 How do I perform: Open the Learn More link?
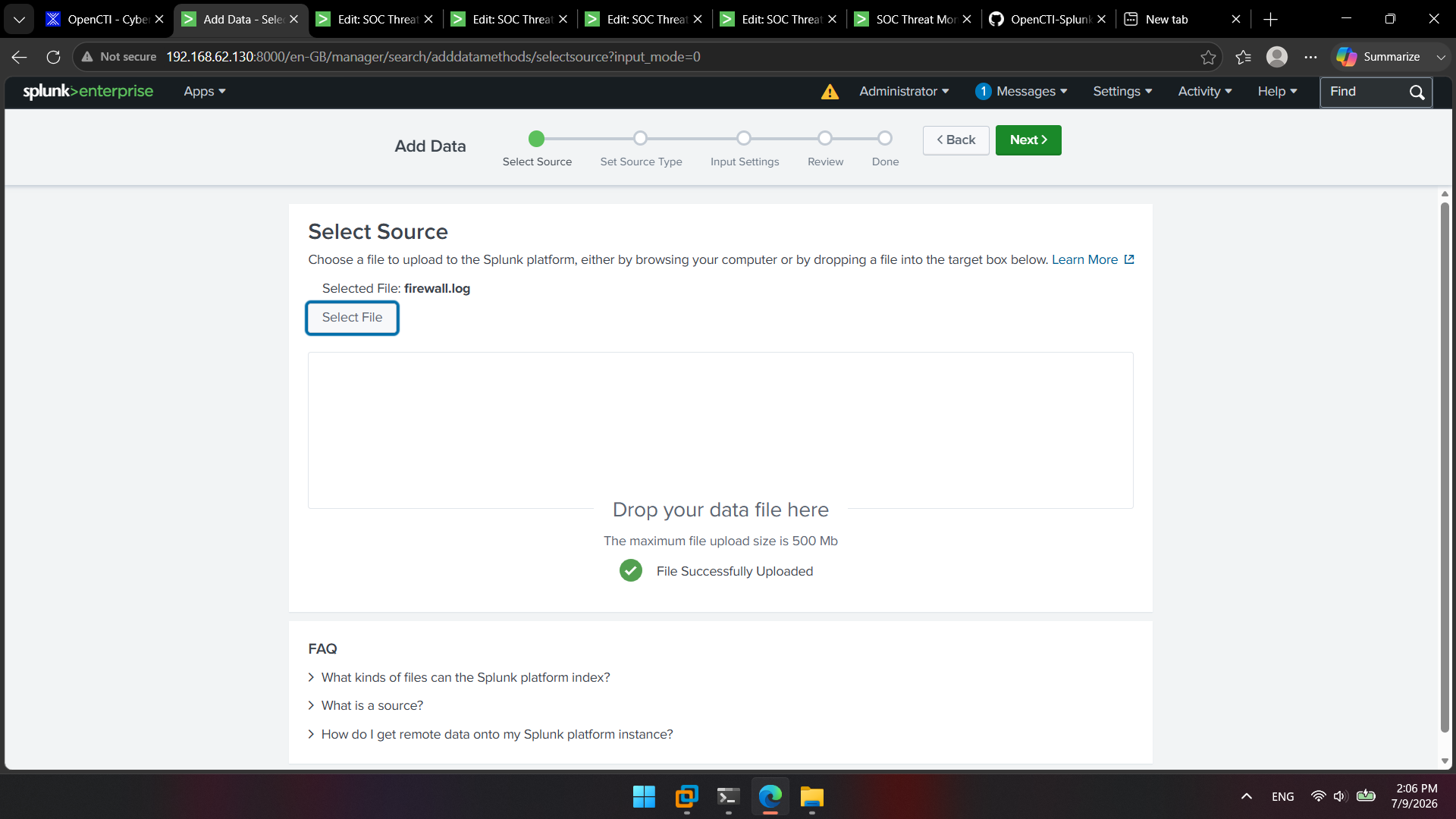pyautogui.click(x=1092, y=259)
